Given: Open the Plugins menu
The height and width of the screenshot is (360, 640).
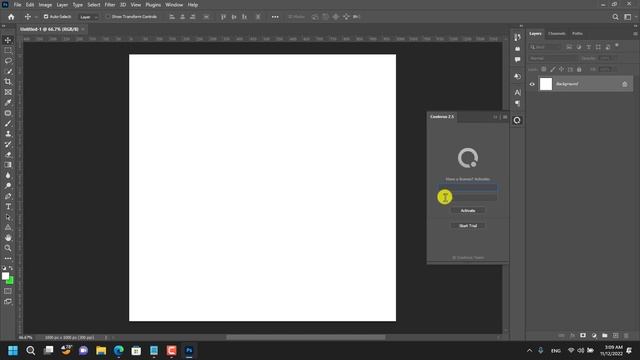Looking at the screenshot, I should [x=153, y=5].
